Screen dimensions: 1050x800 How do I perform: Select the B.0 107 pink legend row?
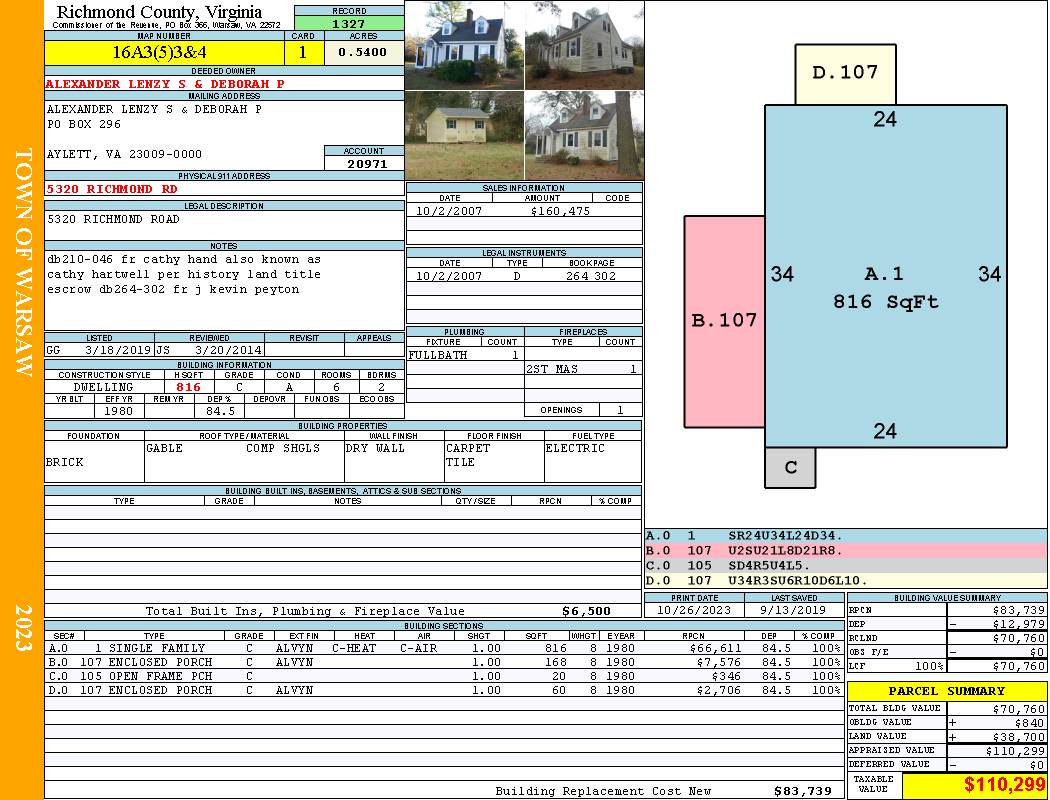pos(846,550)
